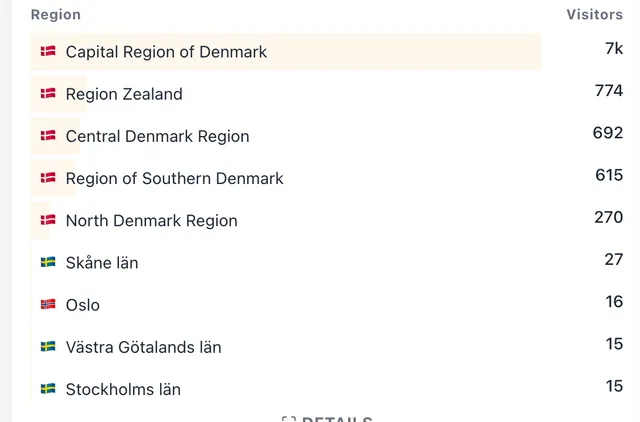This screenshot has height=422, width=640.
Task: Filter by the Region Zealand name
Action: coord(124,94)
